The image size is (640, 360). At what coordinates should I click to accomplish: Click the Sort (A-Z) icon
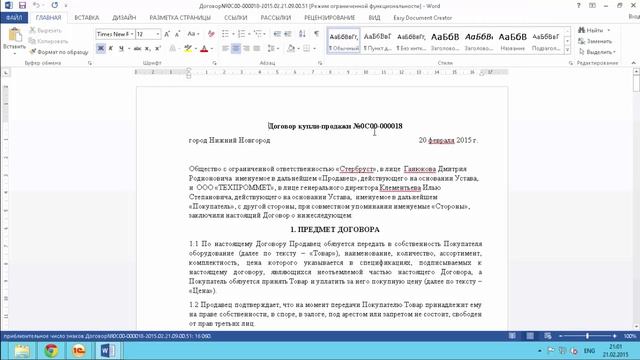(x=302, y=34)
